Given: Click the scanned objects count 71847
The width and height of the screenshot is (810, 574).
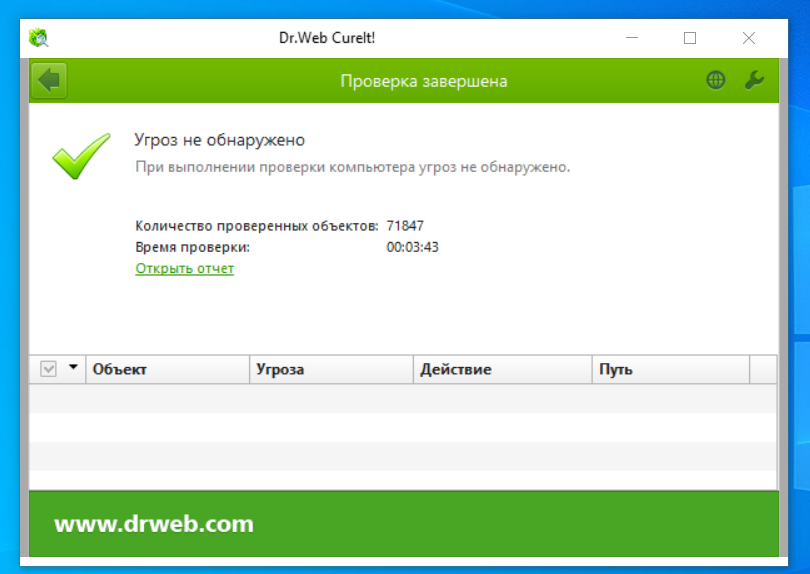Looking at the screenshot, I should point(405,226).
